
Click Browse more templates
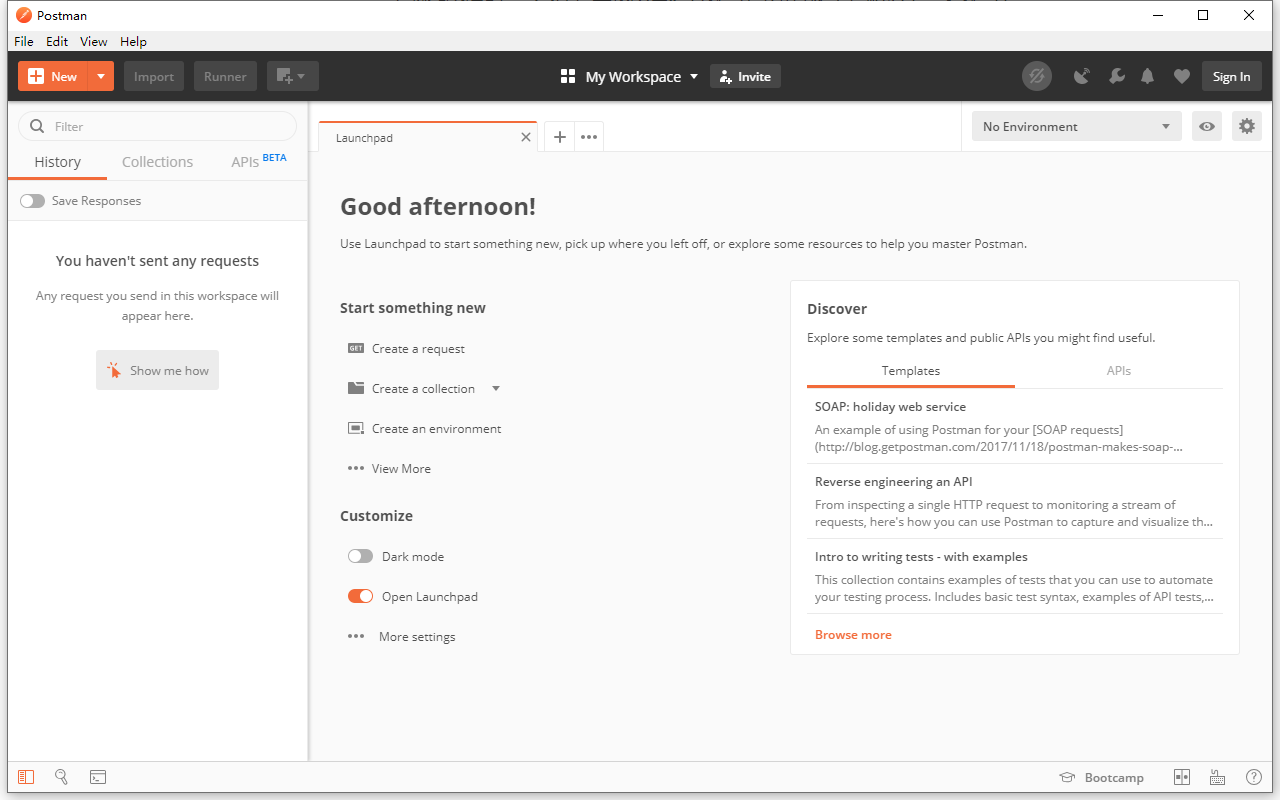(x=853, y=634)
